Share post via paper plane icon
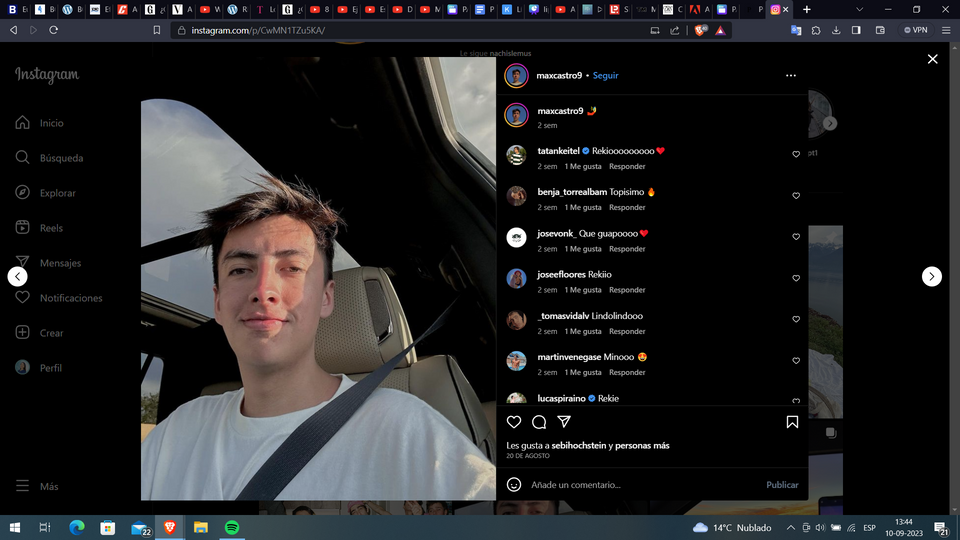Screen dimensions: 960x540 coord(564,422)
